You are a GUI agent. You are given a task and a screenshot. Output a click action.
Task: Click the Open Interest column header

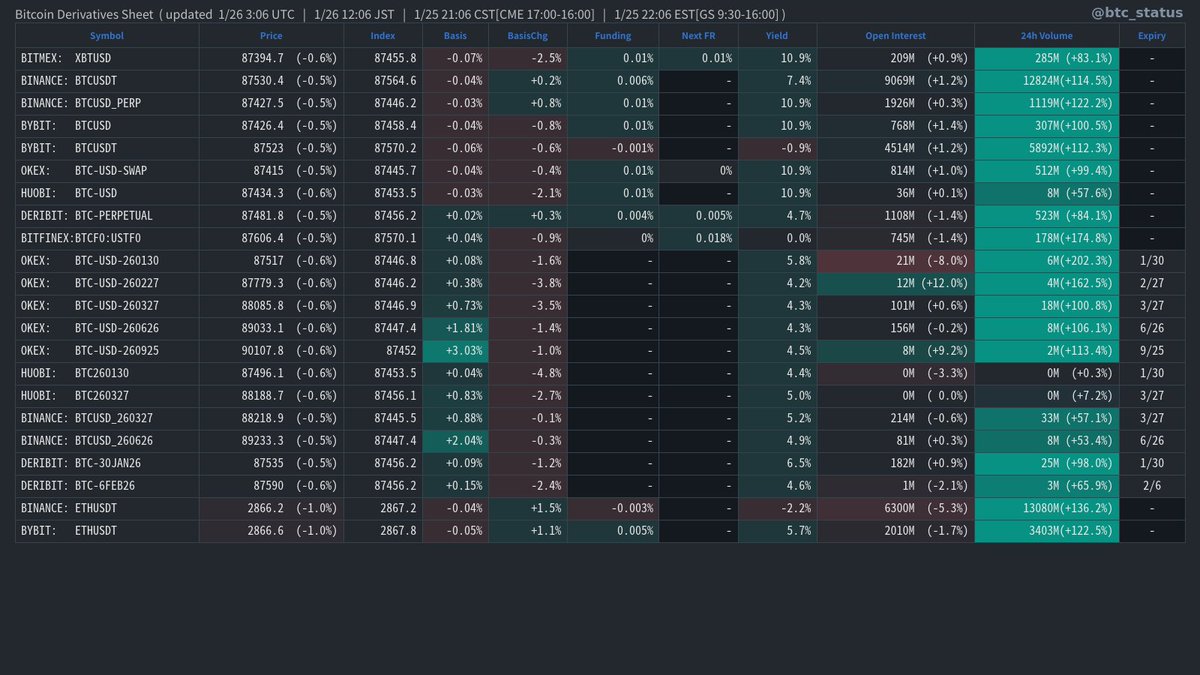896,36
